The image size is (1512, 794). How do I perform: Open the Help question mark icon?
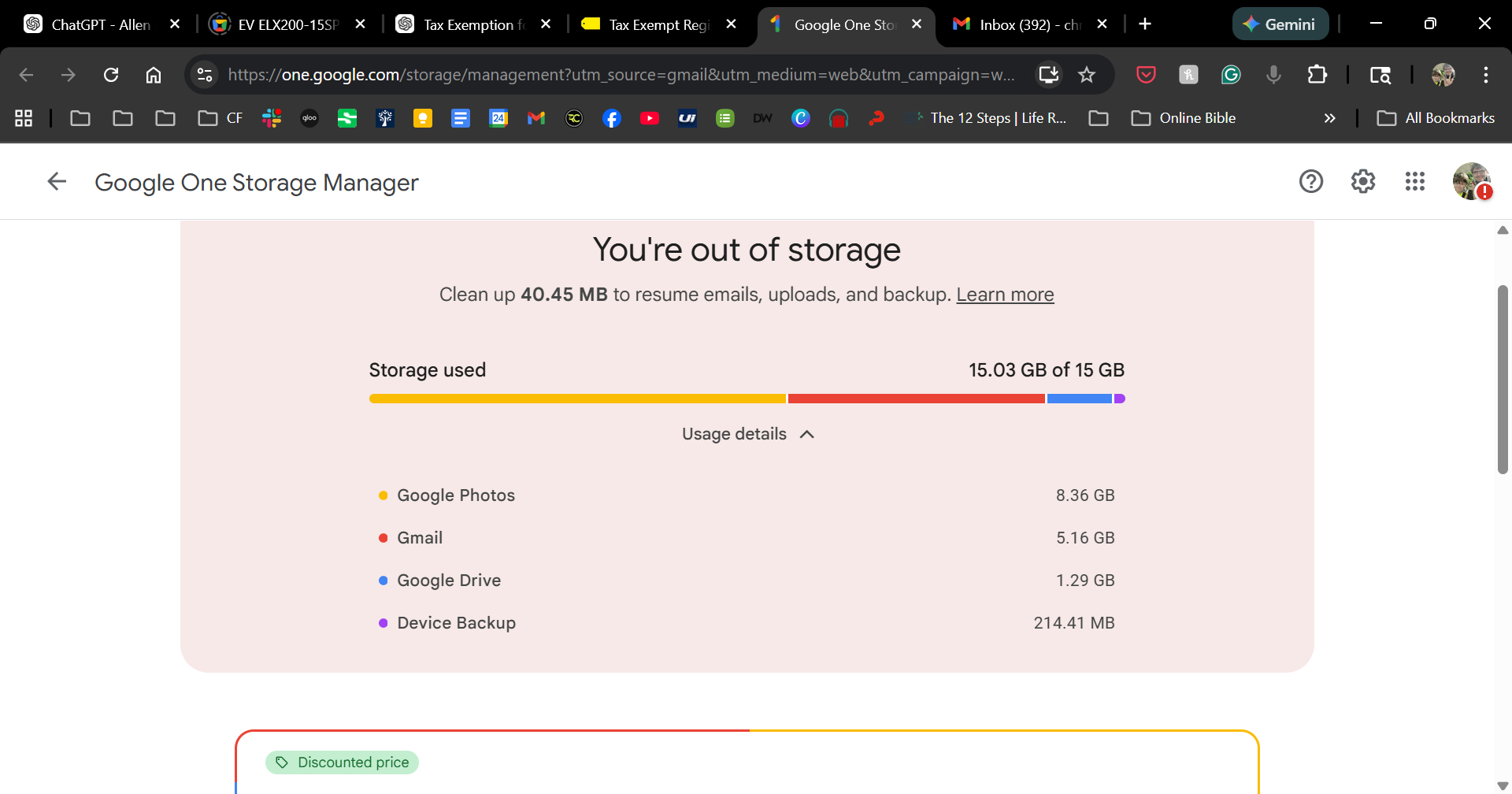1310,182
